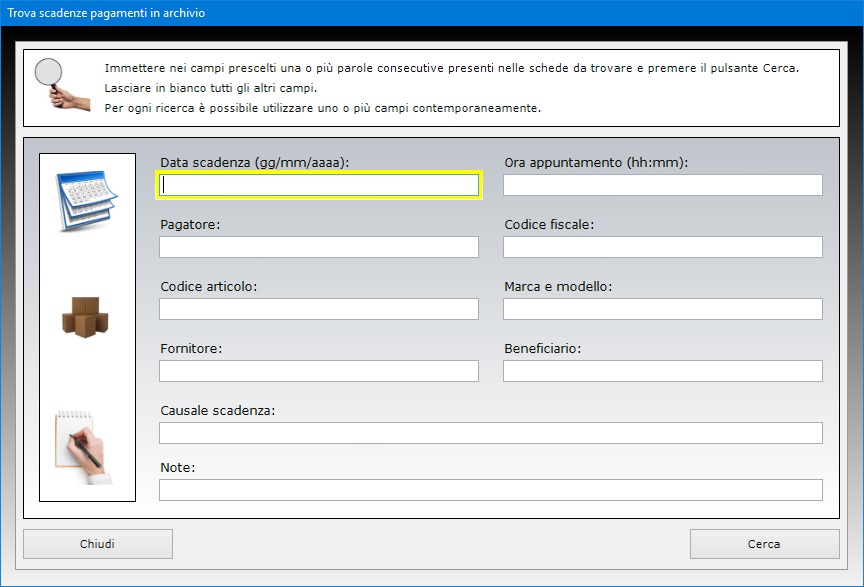Click the instruction text about Cerca
The image size is (864, 587).
click(452, 68)
